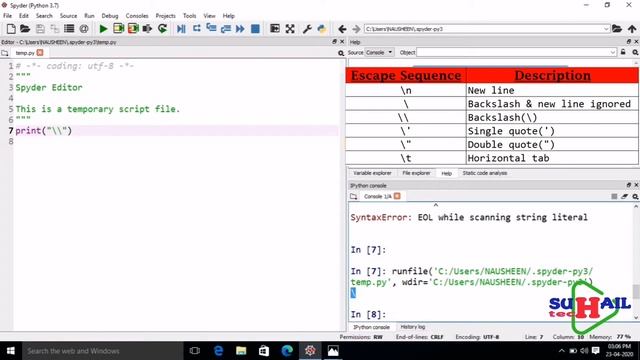Click the @ symbol toolbar icon
Image resolution: width=640 pixels, height=360 pixels.
coord(84,29)
